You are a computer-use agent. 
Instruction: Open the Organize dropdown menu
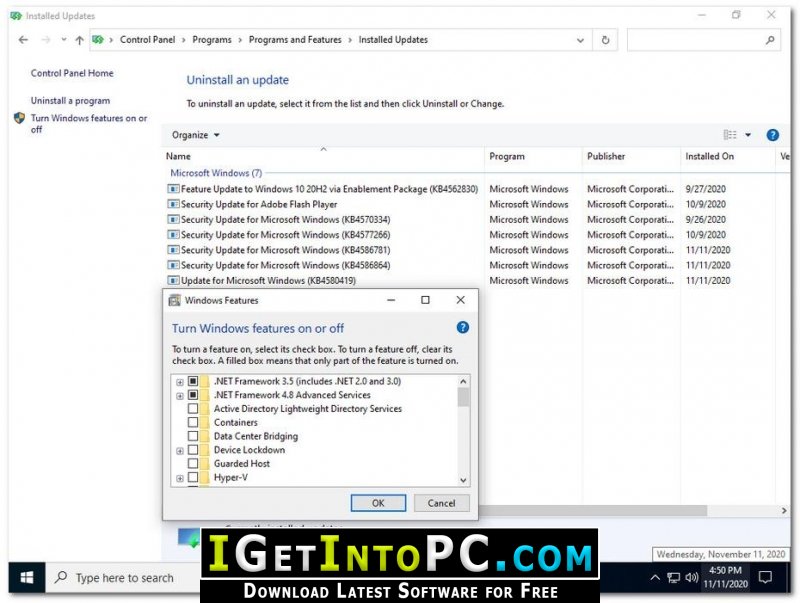[x=195, y=135]
